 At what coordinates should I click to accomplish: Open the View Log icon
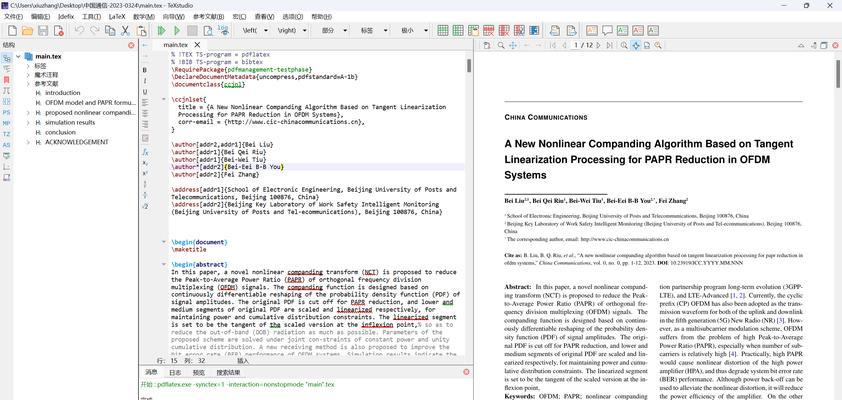coord(223,31)
